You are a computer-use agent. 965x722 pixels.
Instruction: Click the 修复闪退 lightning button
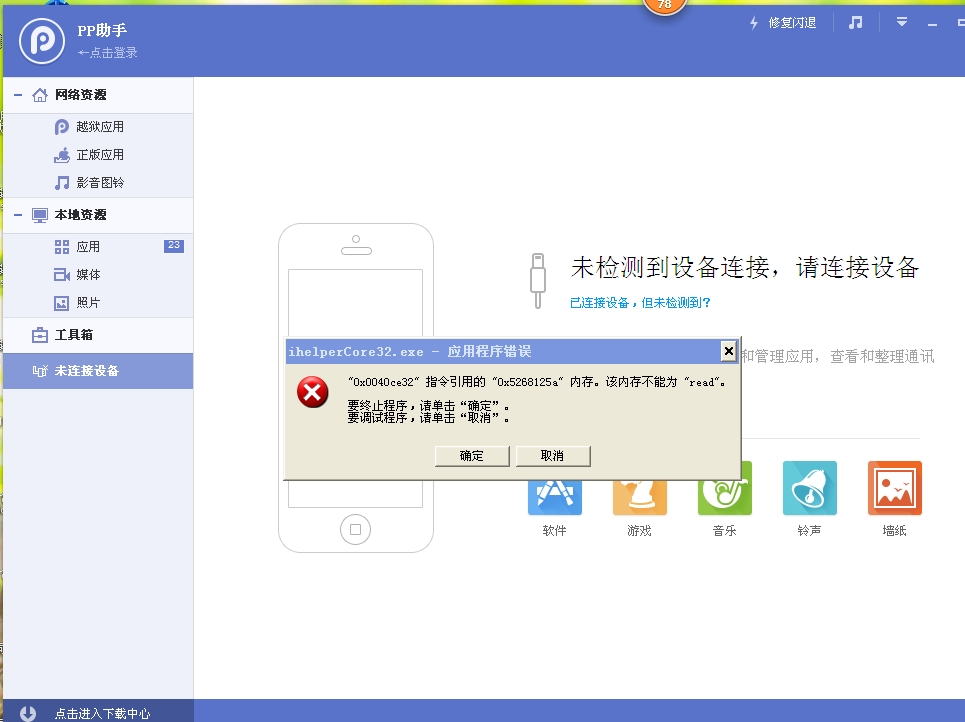click(x=783, y=23)
